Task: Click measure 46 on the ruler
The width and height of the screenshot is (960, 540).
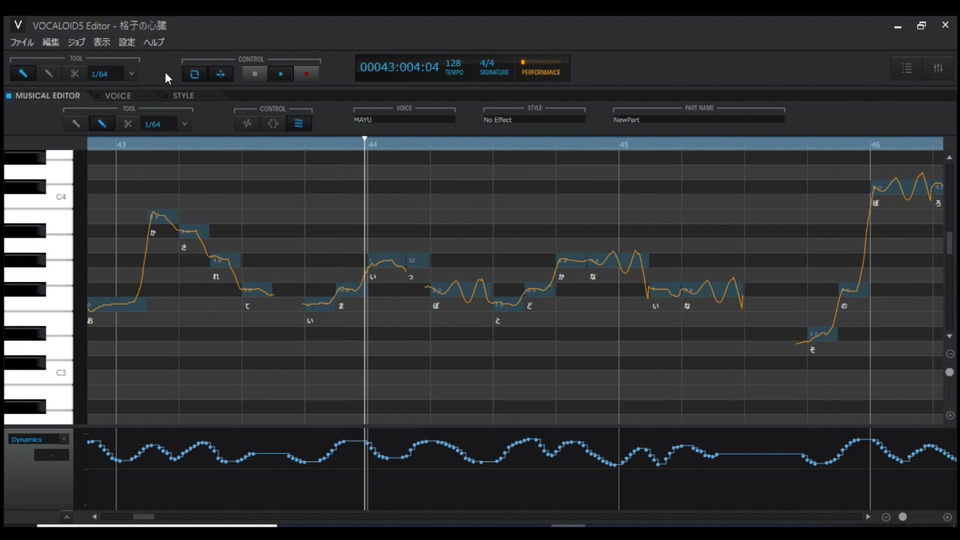Action: (876, 144)
